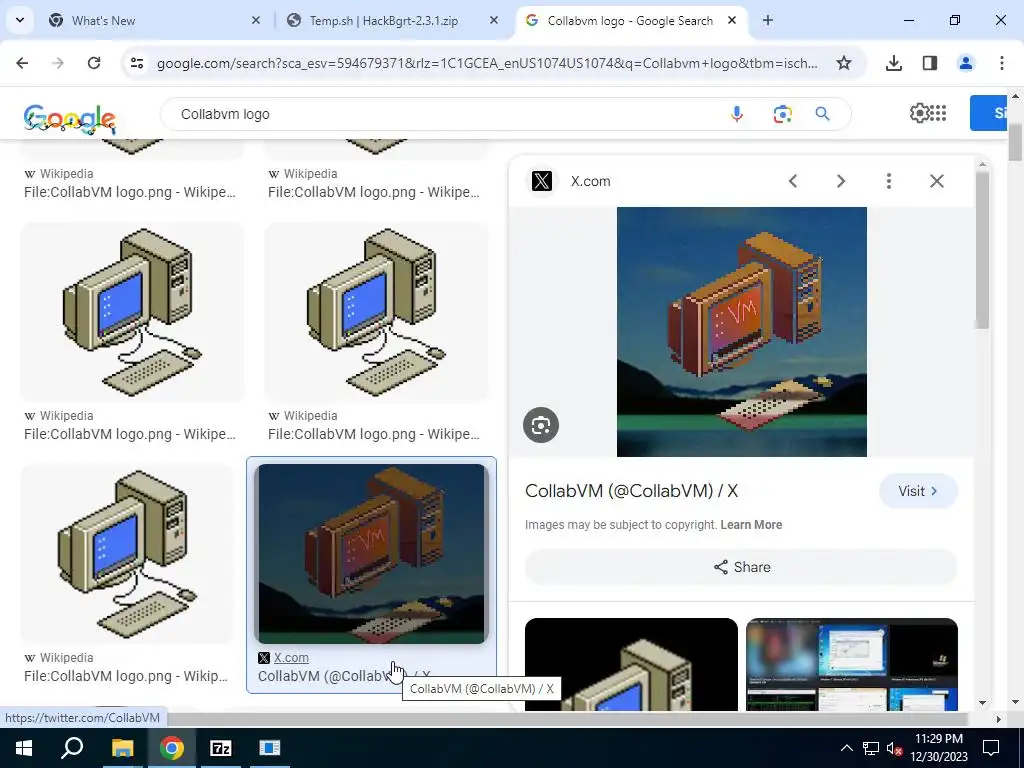Screen dimensions: 1024x768
Task: Click preview panel vertical scrollbar
Action: [982, 248]
